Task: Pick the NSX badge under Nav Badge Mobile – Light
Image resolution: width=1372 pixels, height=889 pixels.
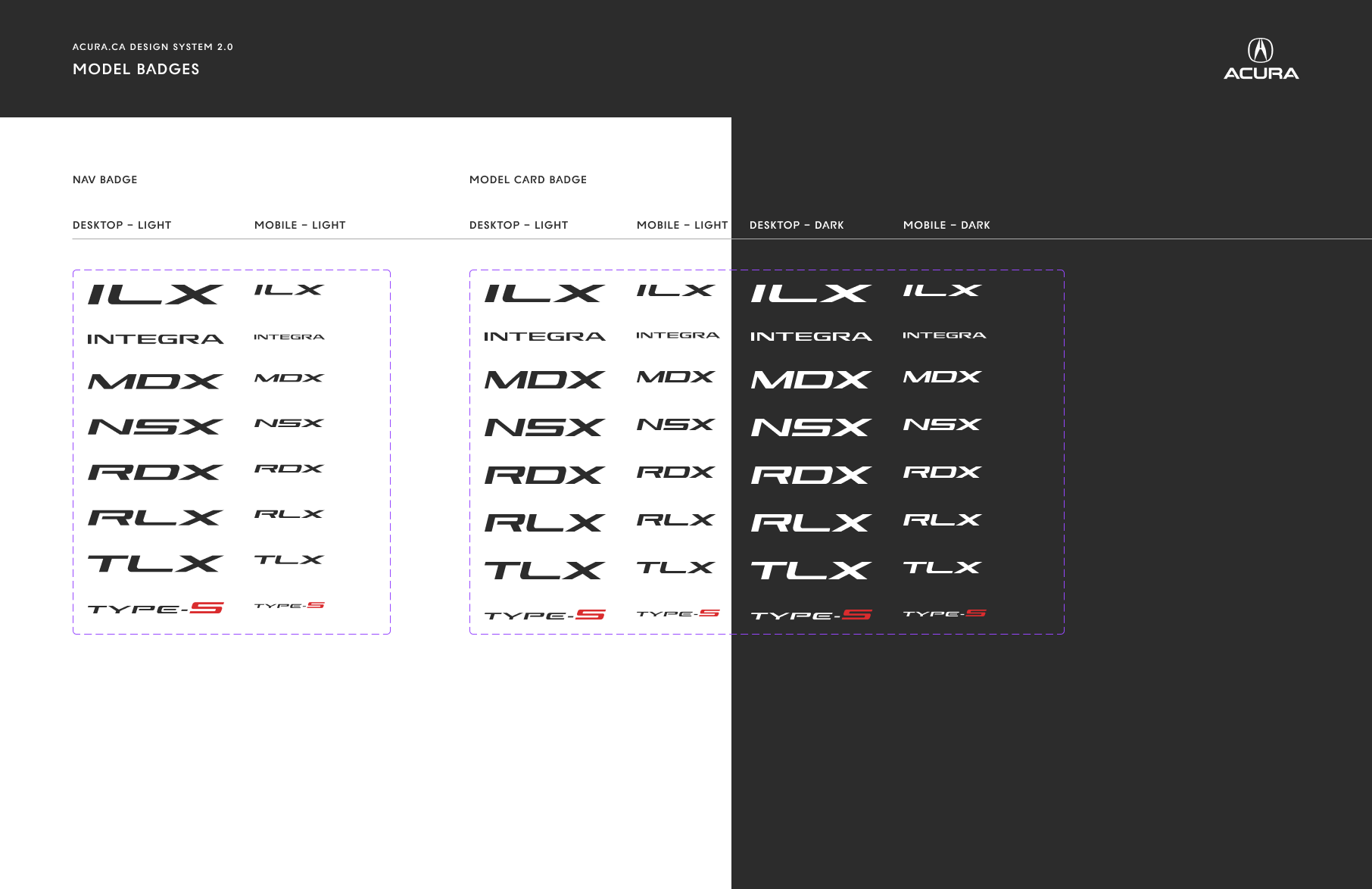Action: click(289, 423)
